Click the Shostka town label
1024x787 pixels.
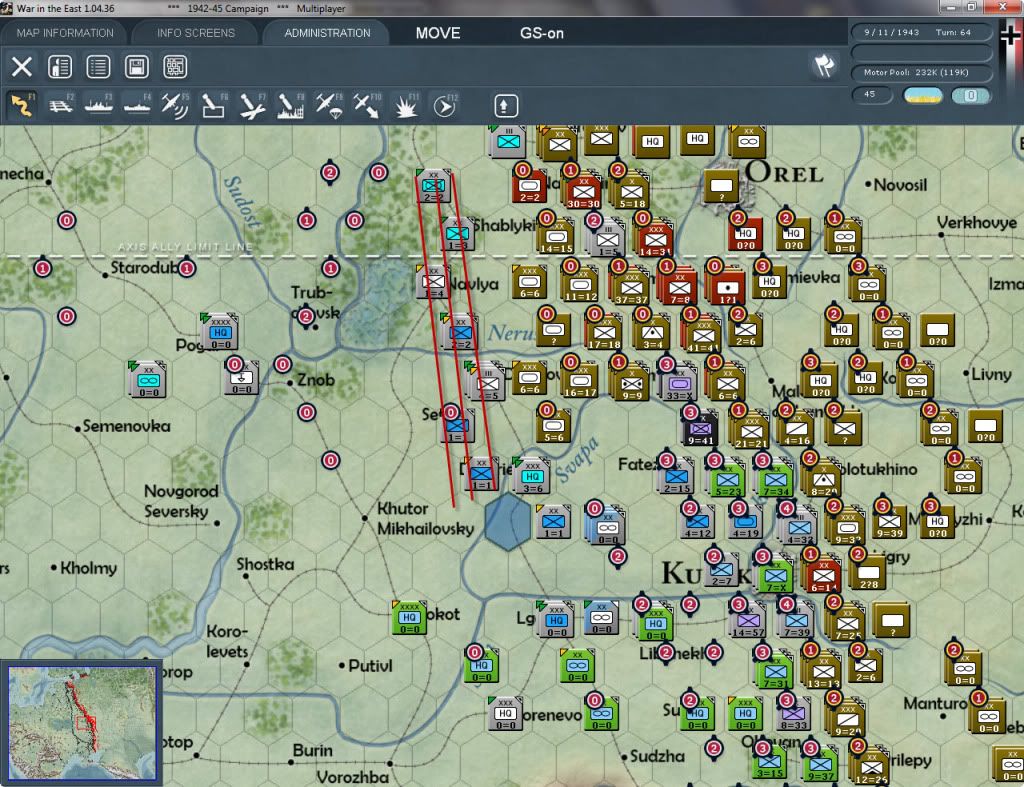tap(265, 564)
